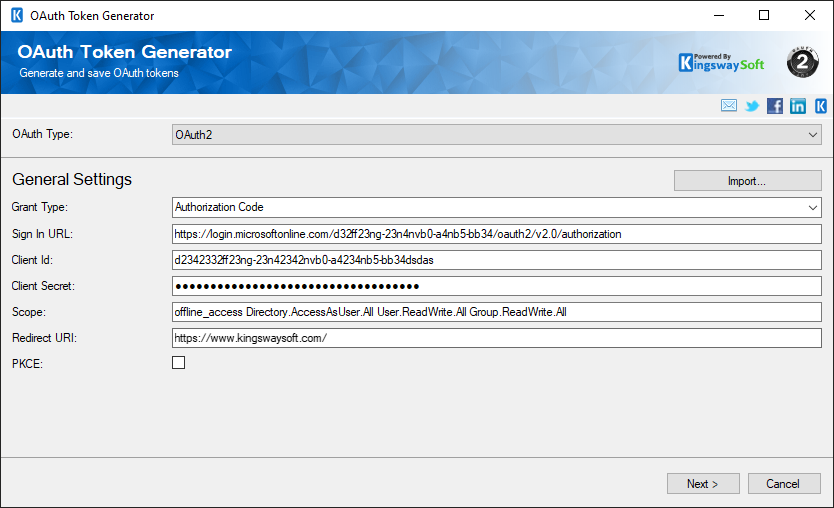Click the Redirect URI label
Viewport: 834px width, 508px height.
44,338
